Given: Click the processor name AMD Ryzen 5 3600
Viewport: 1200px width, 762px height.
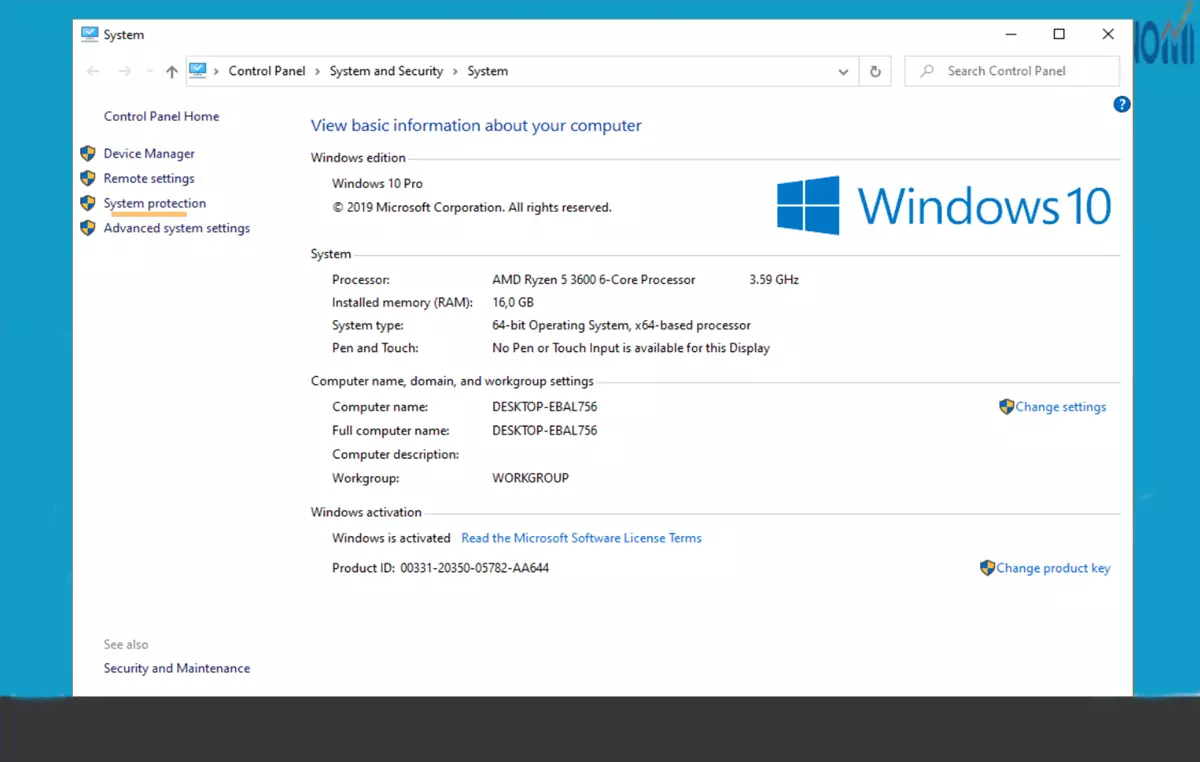Looking at the screenshot, I should pyautogui.click(x=593, y=279).
